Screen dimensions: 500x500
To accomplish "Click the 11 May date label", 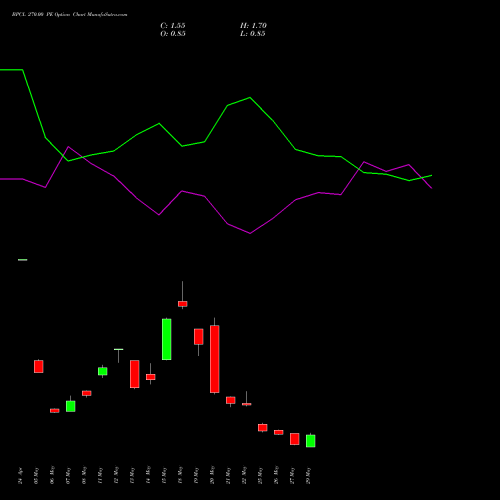I will 101,476.
